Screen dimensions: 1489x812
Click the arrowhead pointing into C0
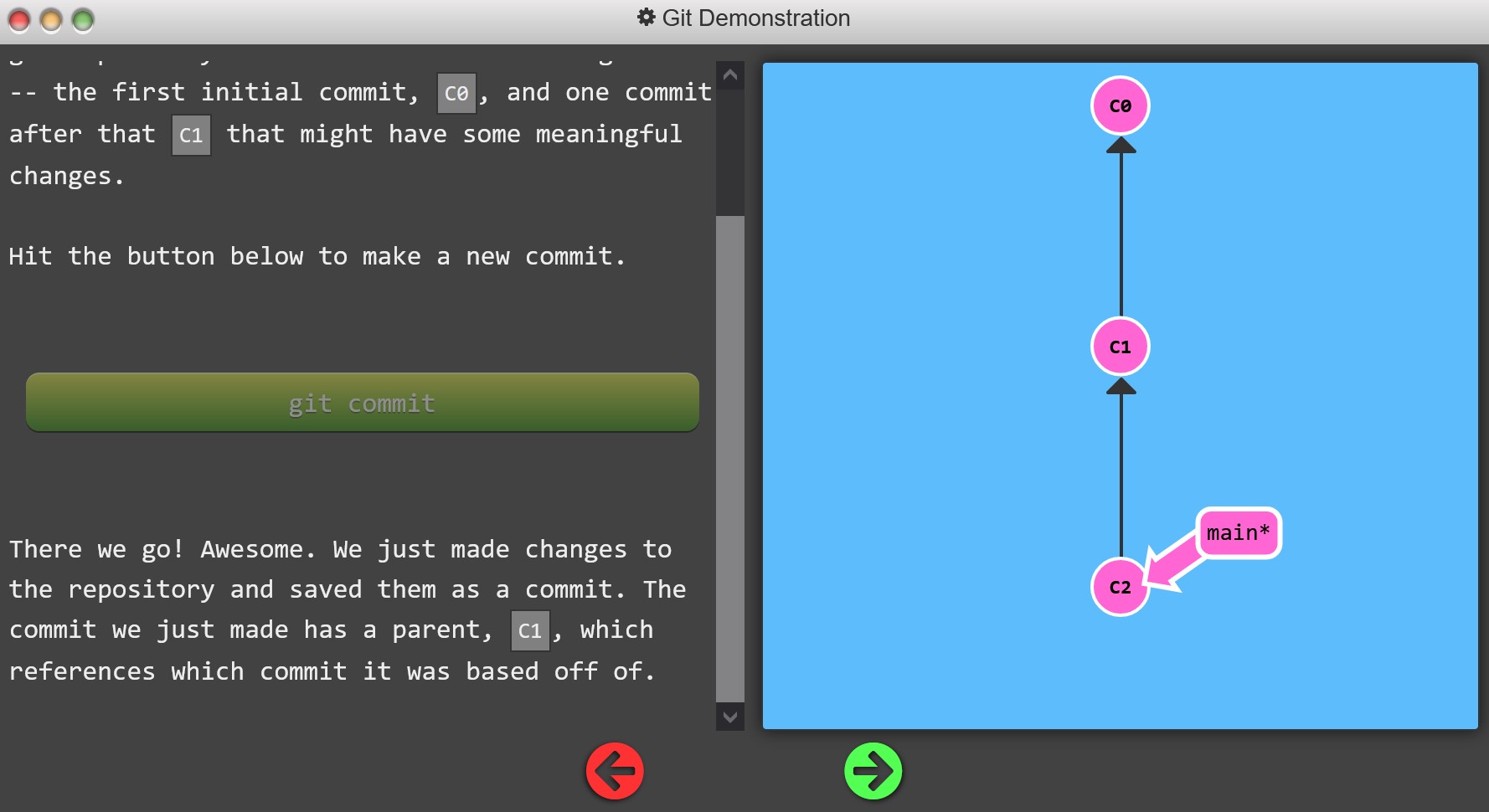click(1121, 146)
